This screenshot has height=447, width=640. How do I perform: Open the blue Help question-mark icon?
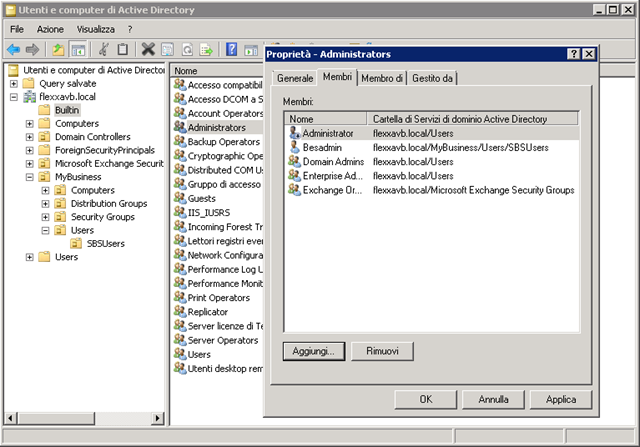click(231, 49)
